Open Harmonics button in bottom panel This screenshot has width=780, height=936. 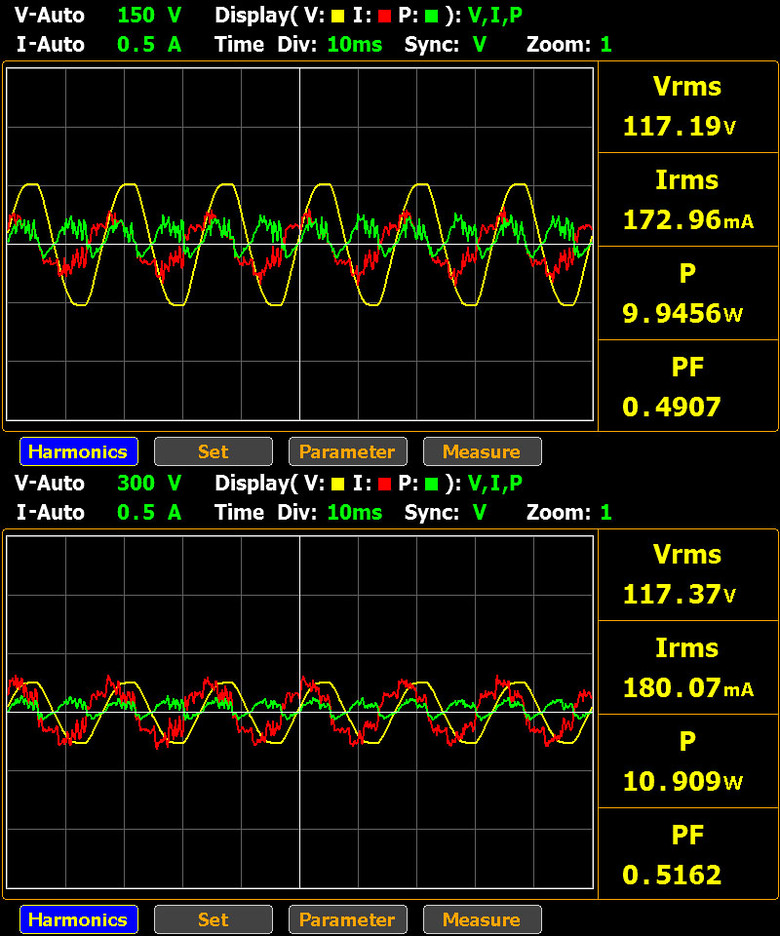(x=79, y=919)
